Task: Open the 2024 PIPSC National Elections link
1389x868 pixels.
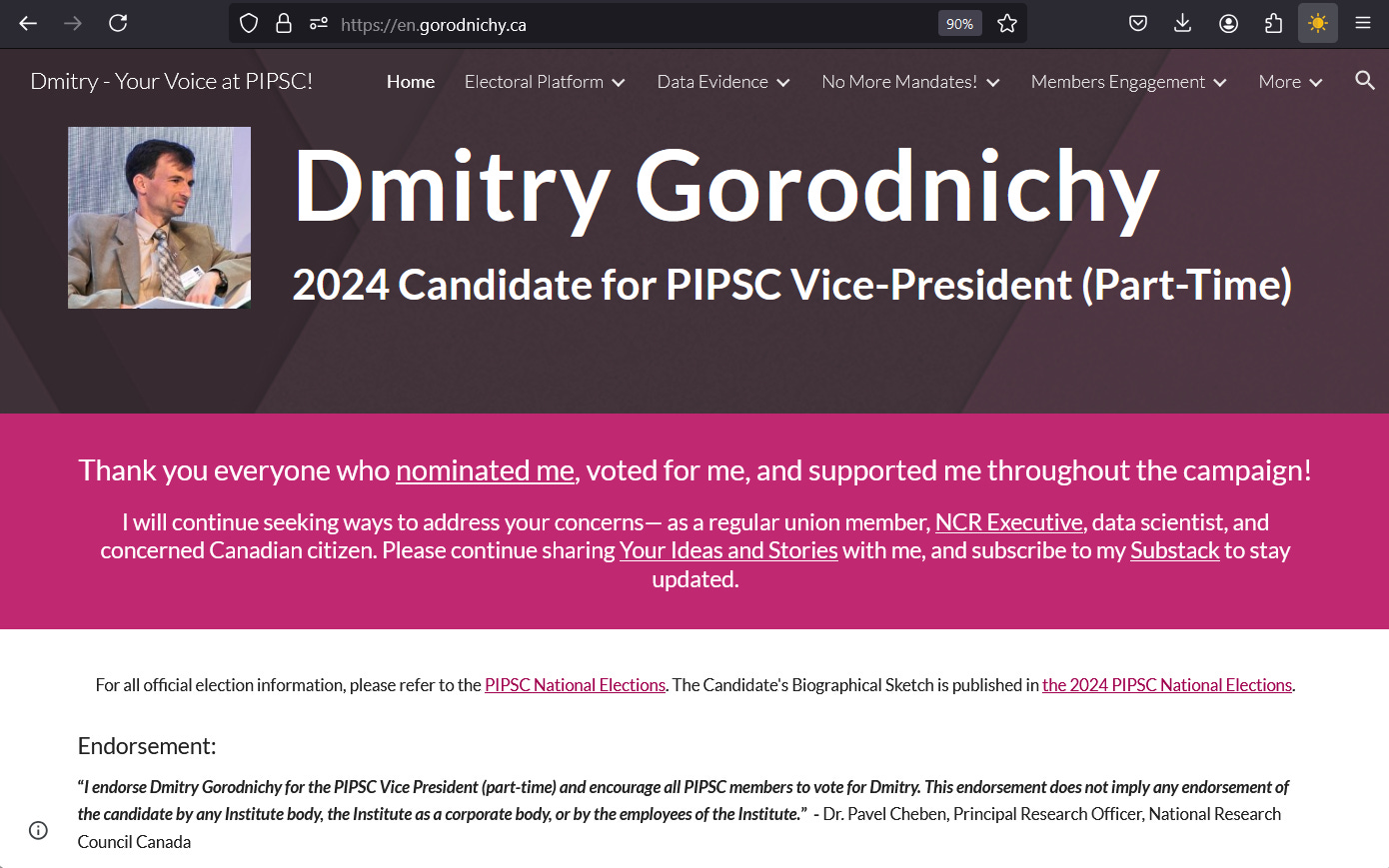Action: tap(1167, 685)
